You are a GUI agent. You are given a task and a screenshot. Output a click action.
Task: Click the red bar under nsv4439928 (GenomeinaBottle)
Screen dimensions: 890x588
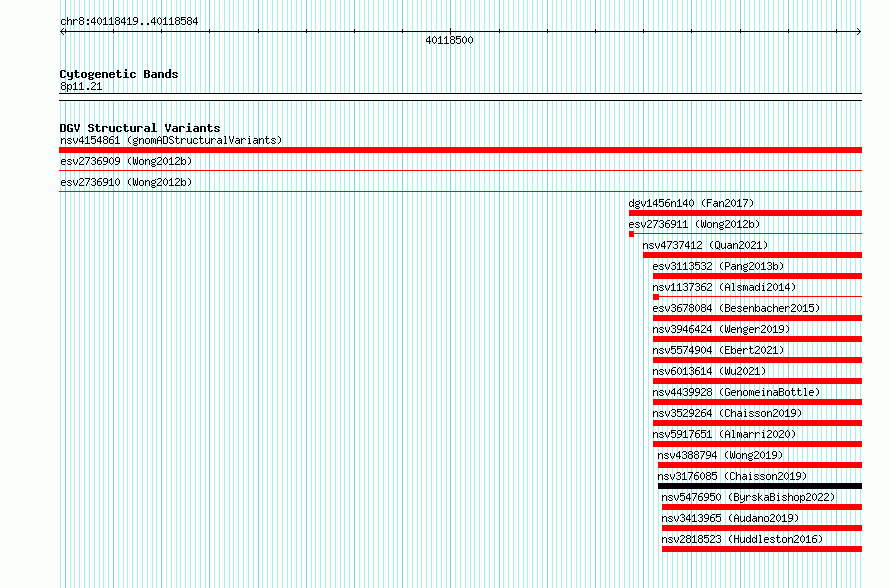click(x=758, y=402)
